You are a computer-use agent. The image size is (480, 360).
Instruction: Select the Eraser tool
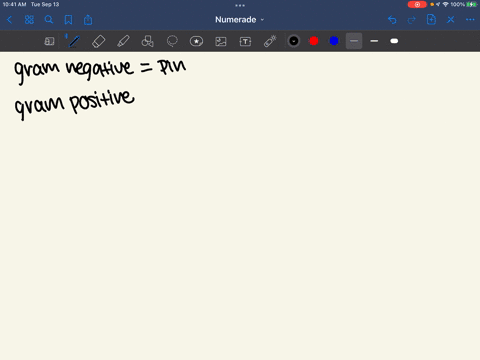98,41
